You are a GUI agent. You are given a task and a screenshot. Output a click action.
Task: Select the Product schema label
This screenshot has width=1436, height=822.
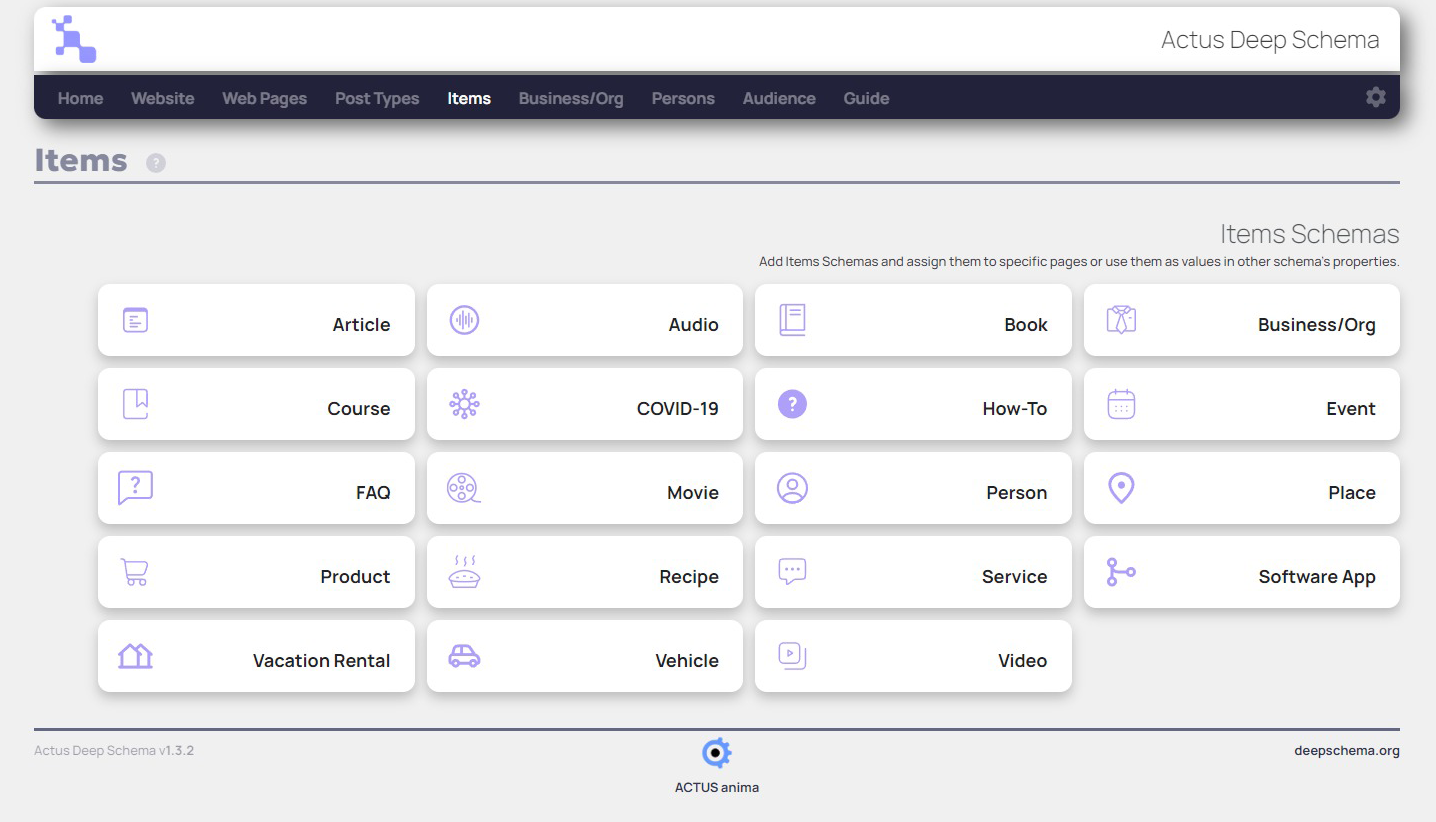[355, 576]
